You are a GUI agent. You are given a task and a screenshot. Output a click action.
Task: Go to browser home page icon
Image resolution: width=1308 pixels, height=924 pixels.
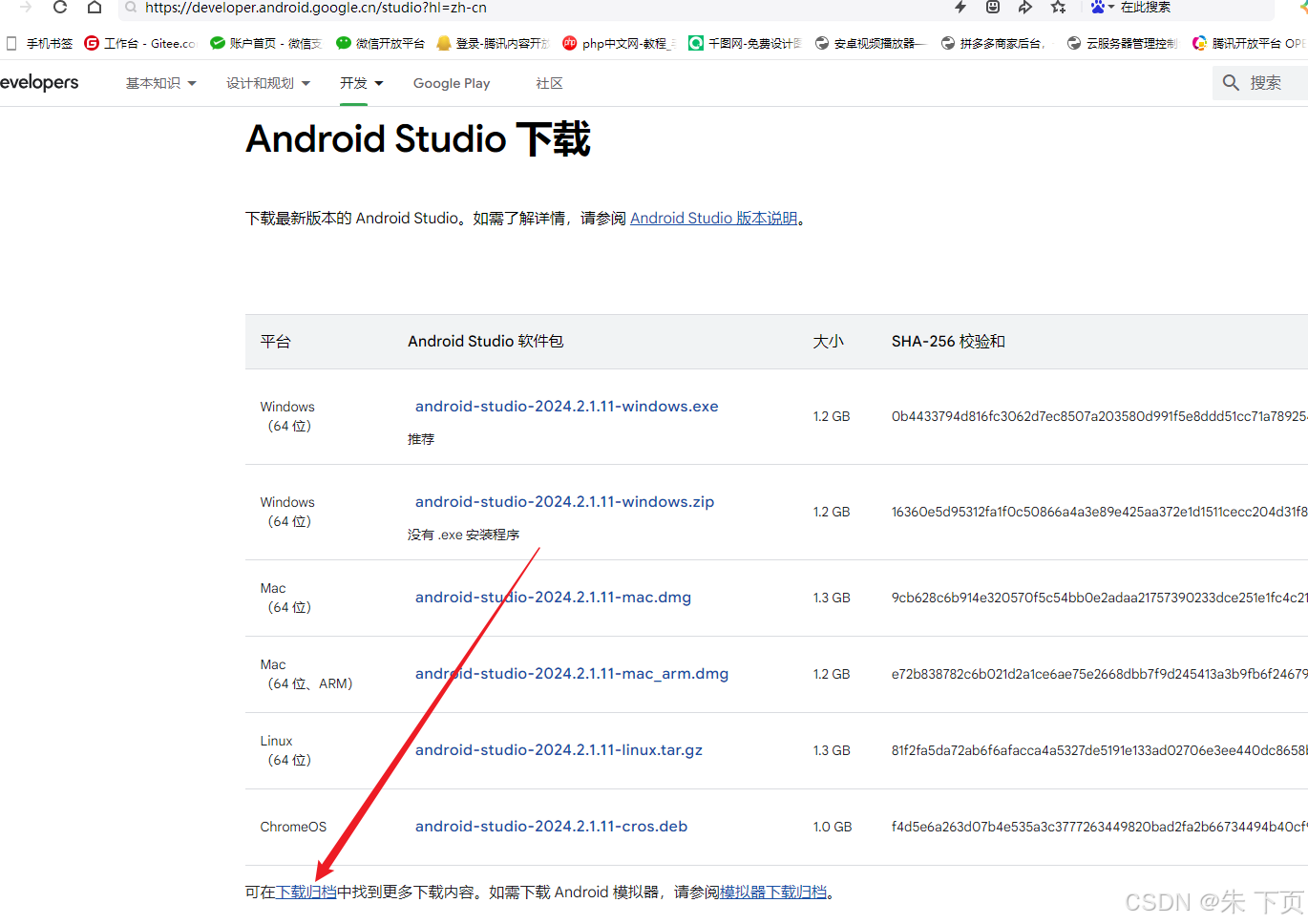pyautogui.click(x=94, y=7)
